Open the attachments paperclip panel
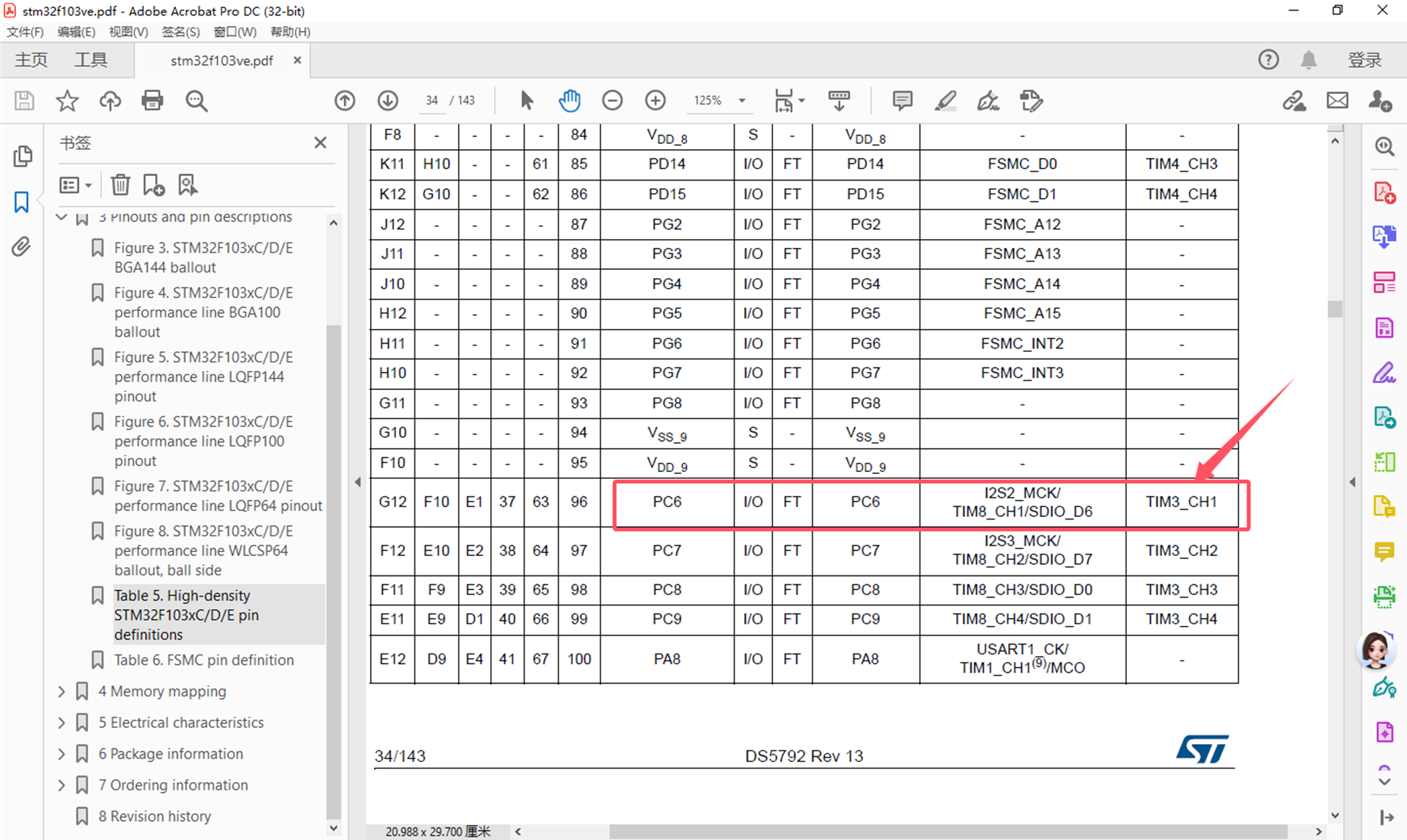The image size is (1407, 840). click(21, 247)
